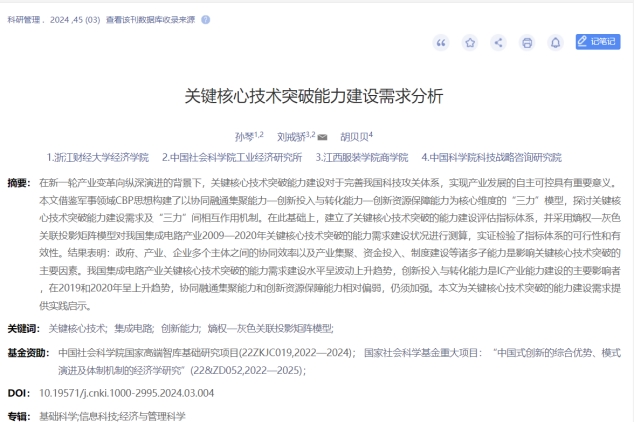Open the share icon

tap(498, 42)
